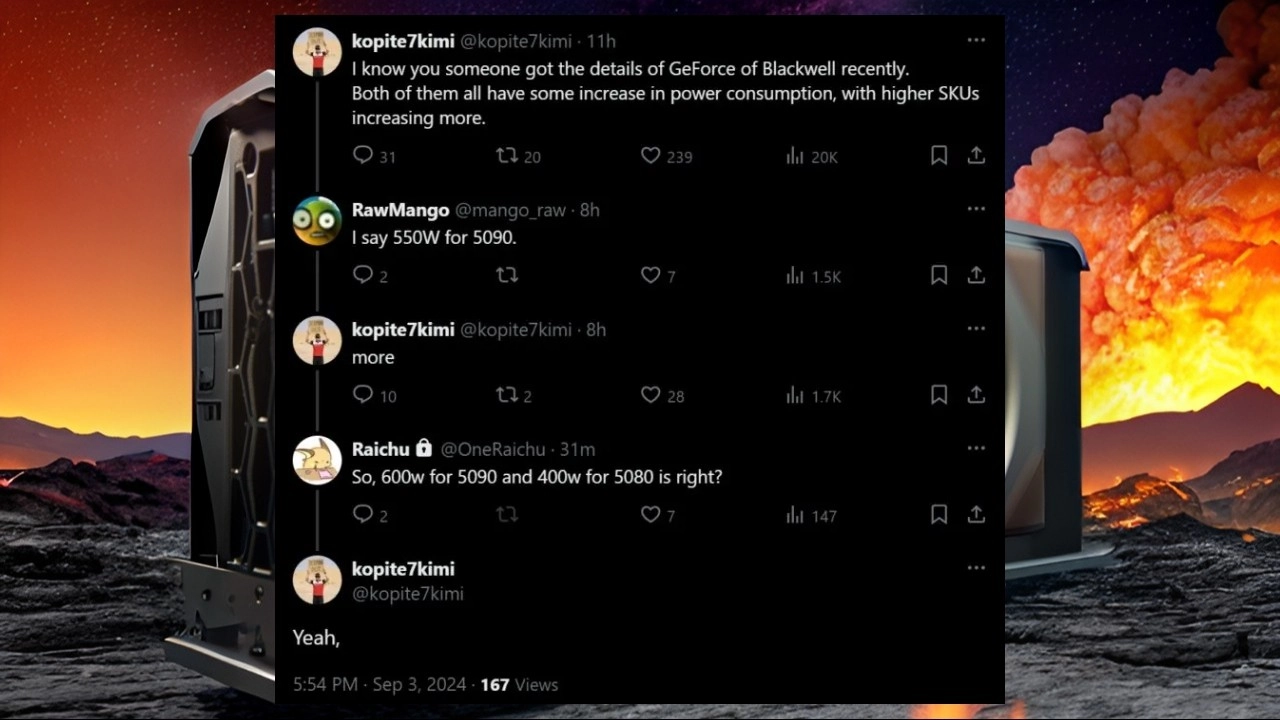
Task: Open more options on RawMango's tweet
Action: [x=976, y=209]
